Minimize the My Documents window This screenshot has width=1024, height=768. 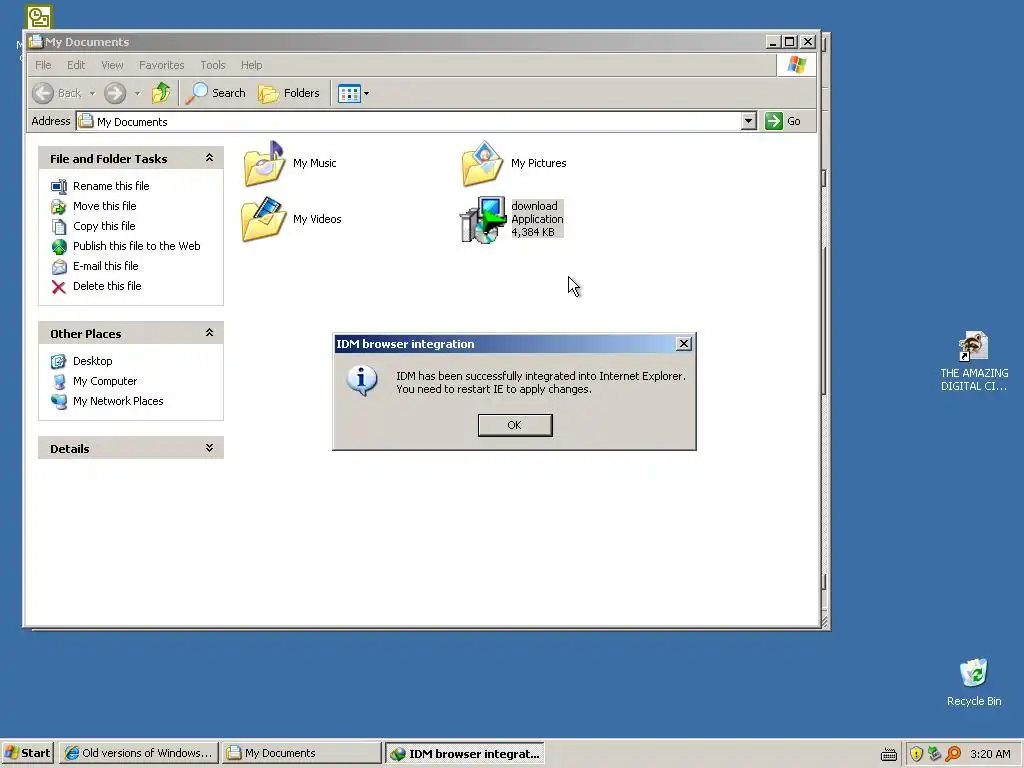(773, 42)
